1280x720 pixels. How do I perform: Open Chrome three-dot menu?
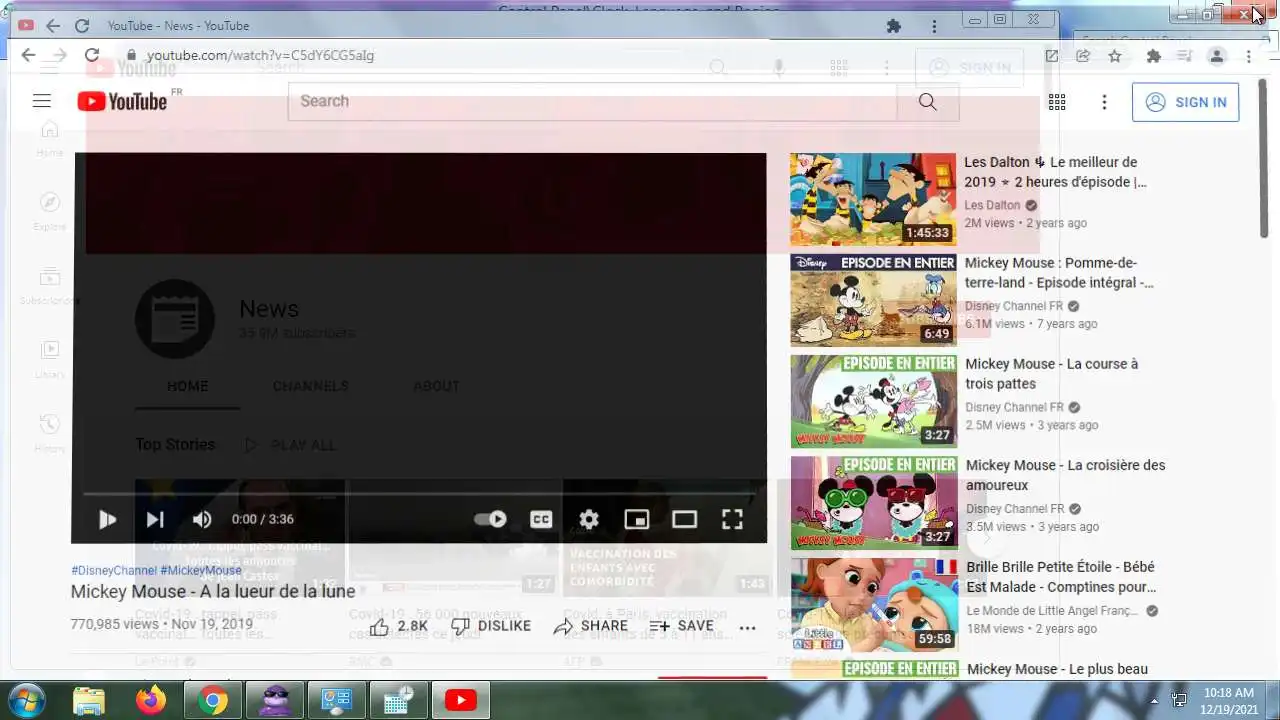1249,56
